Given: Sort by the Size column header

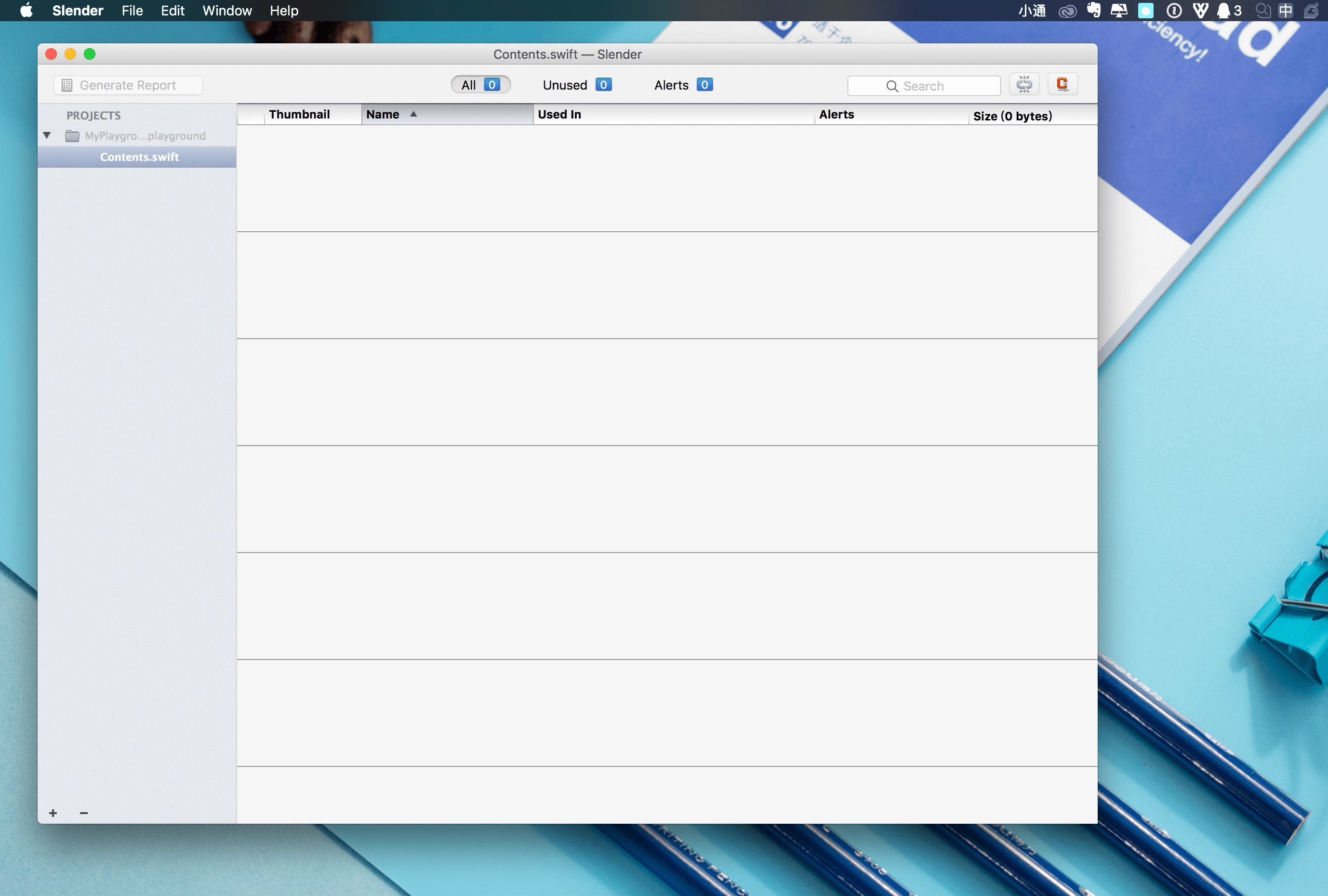Looking at the screenshot, I should click(x=1033, y=116).
